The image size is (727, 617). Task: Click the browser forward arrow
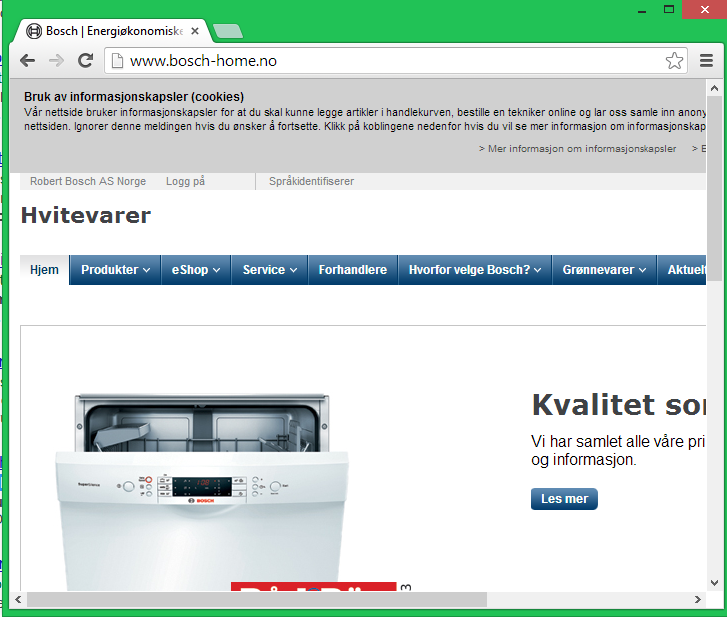click(x=57, y=60)
